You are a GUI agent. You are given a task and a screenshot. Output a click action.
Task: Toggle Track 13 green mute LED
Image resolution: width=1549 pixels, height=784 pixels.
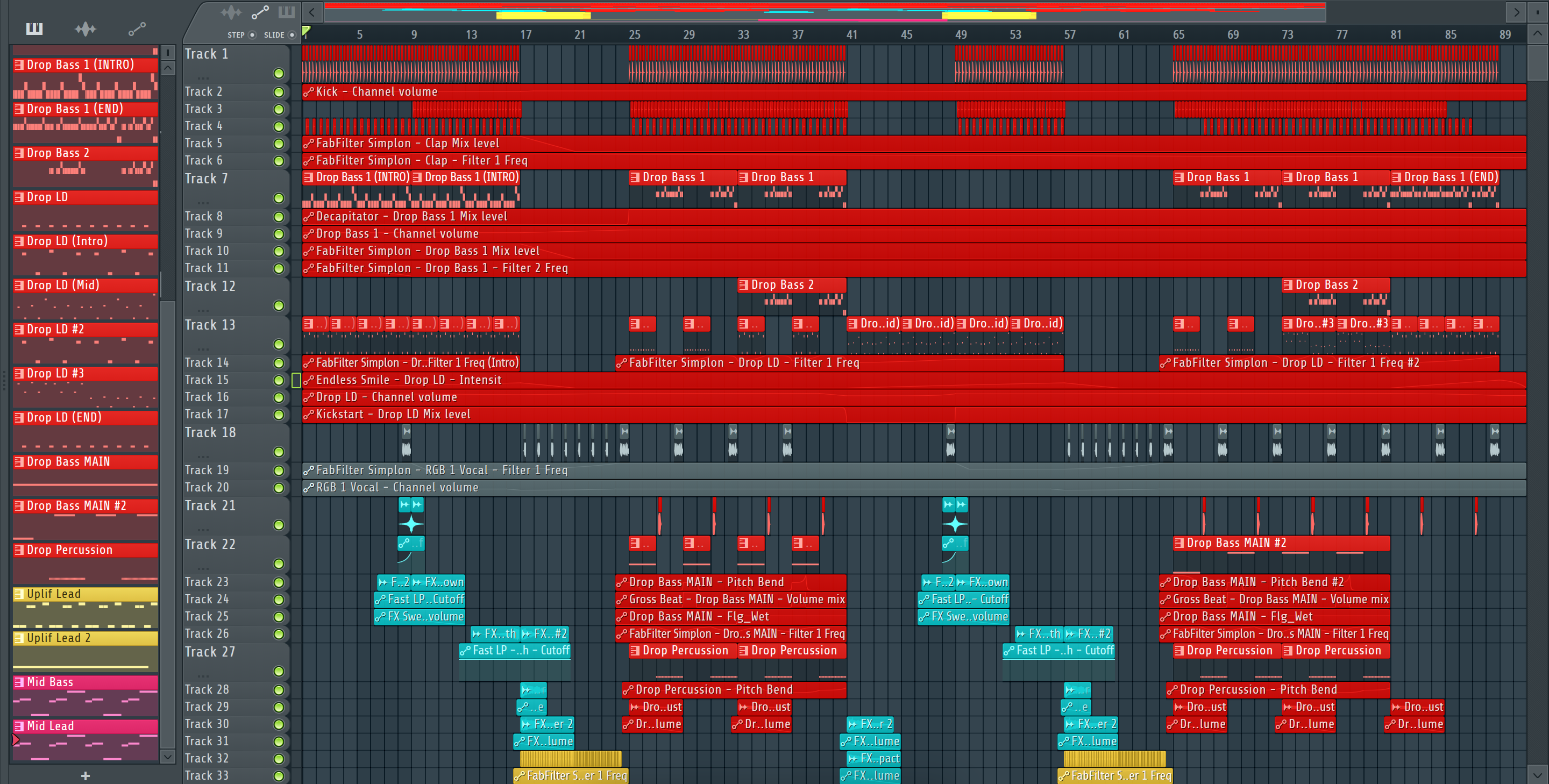point(279,344)
